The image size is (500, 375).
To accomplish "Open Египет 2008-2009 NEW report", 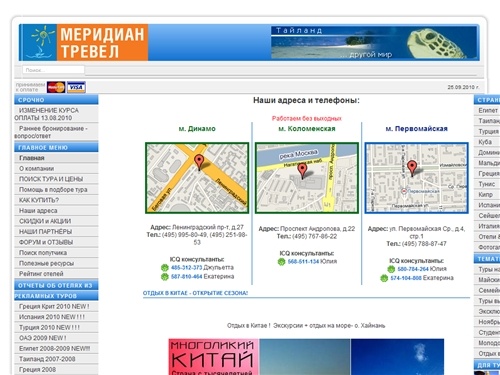I will pyautogui.click(x=56, y=348).
